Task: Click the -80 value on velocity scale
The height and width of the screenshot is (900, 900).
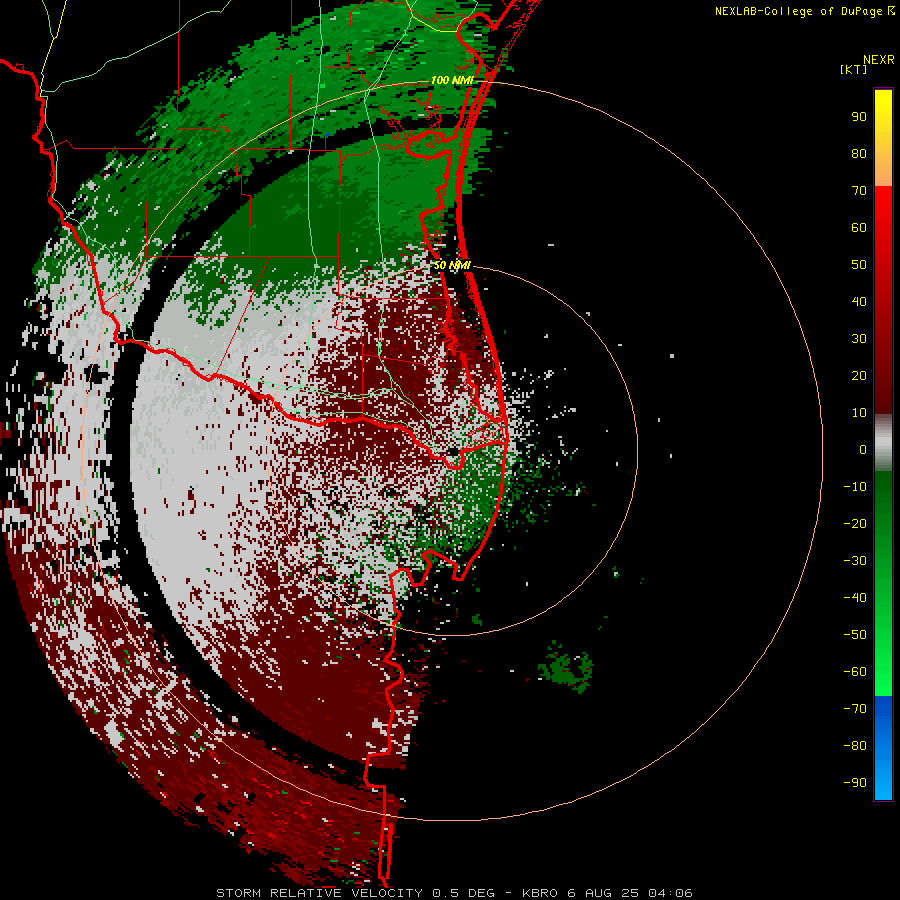Action: click(855, 746)
